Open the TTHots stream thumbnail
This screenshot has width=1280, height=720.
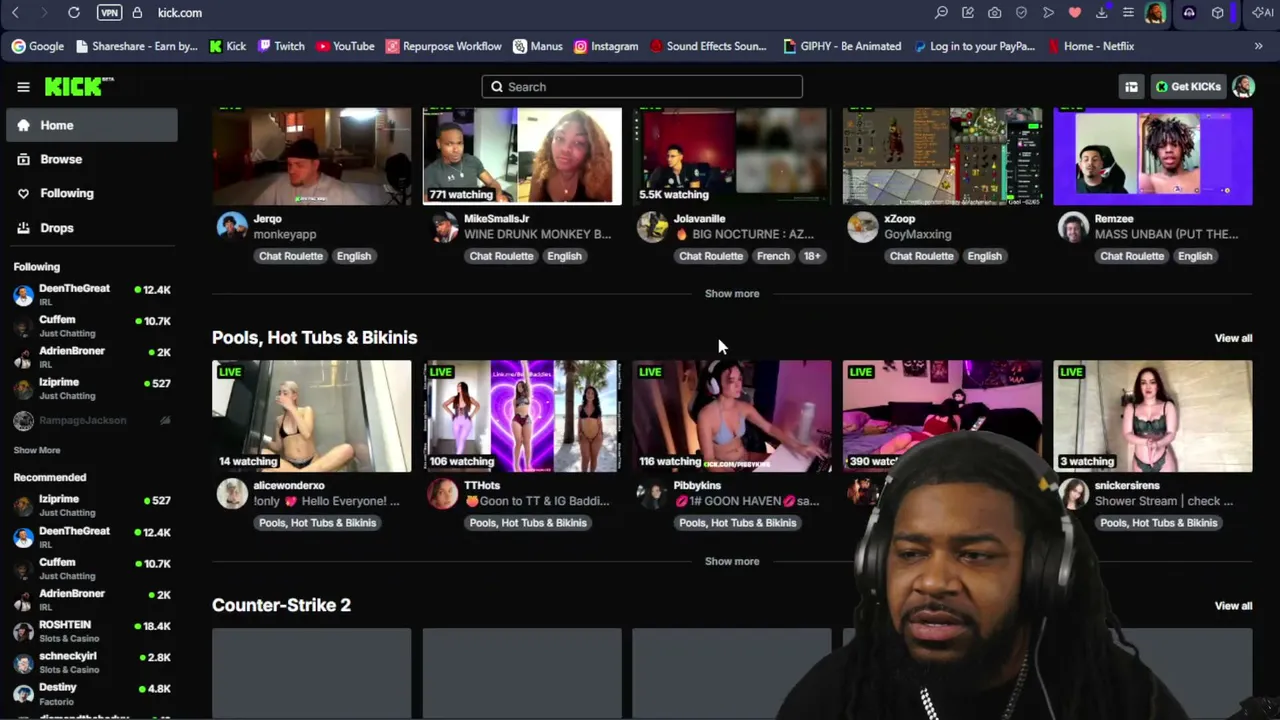522,416
